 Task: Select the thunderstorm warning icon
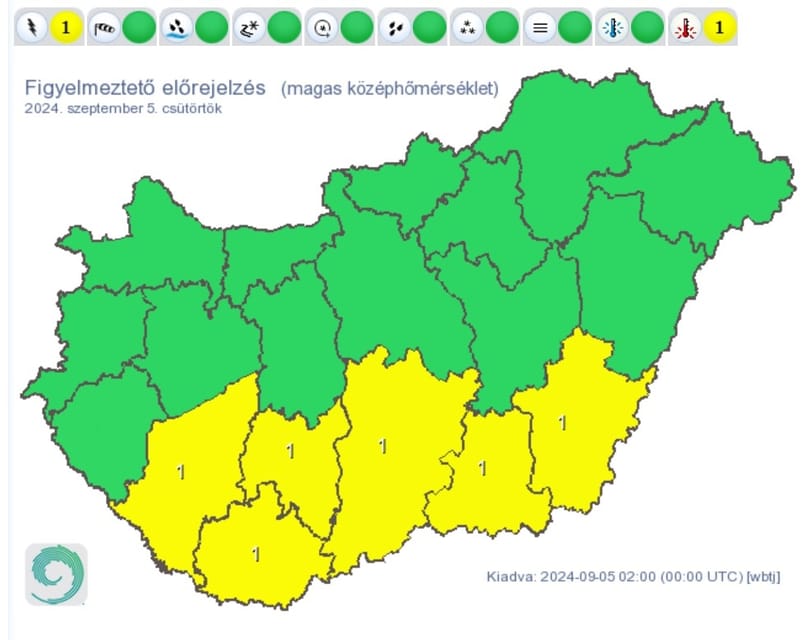[32, 27]
